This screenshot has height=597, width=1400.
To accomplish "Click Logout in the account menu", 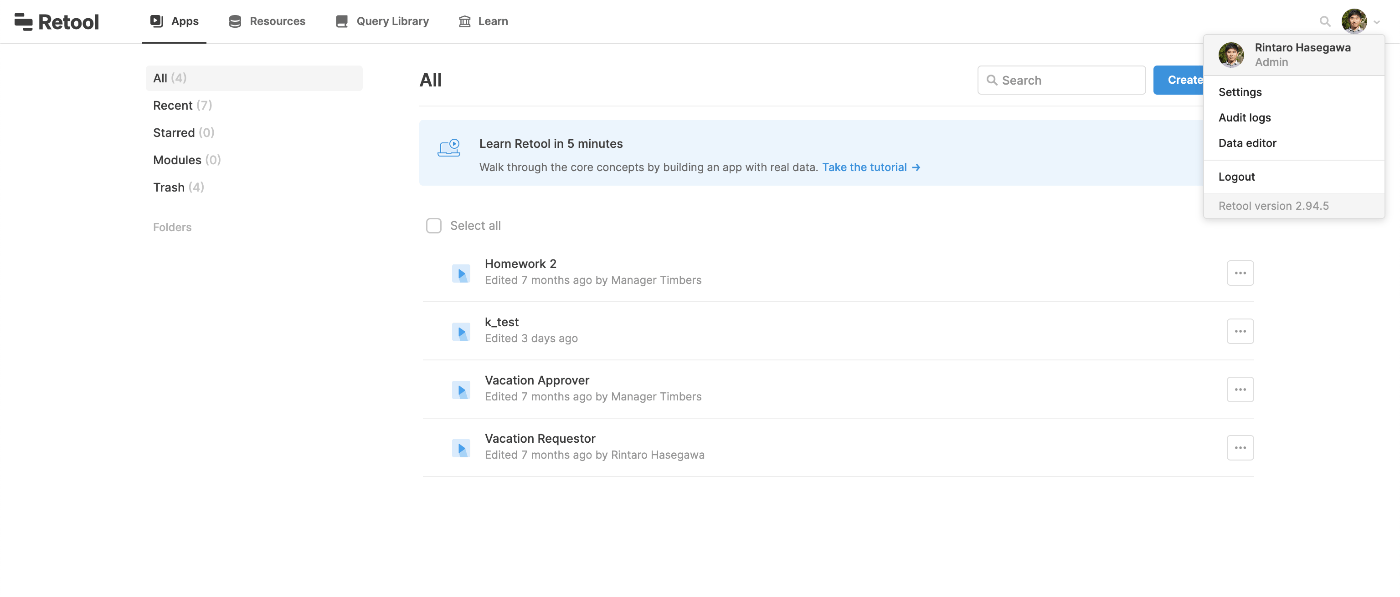I will tap(1236, 177).
